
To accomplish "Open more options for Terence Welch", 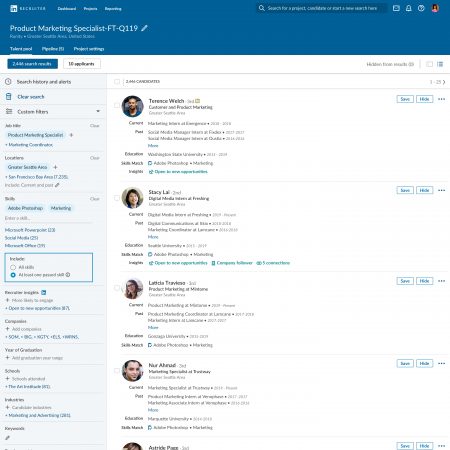I will pyautogui.click(x=441, y=99).
